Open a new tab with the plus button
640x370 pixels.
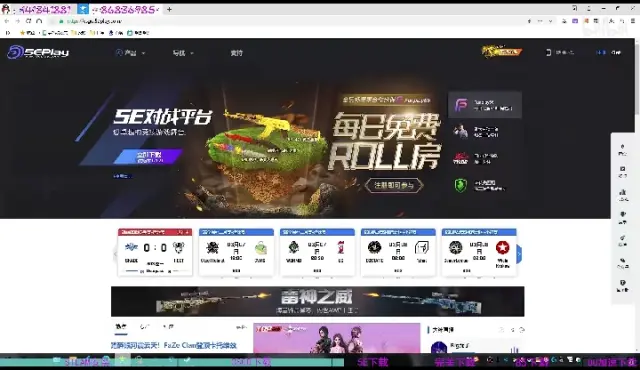click(x=169, y=9)
